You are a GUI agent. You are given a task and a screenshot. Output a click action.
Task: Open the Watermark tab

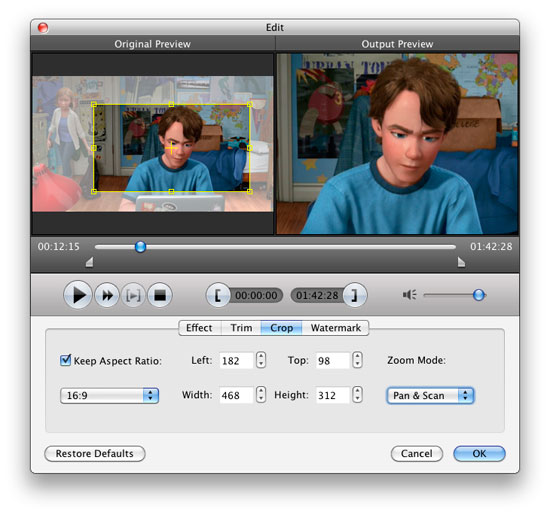tap(335, 328)
